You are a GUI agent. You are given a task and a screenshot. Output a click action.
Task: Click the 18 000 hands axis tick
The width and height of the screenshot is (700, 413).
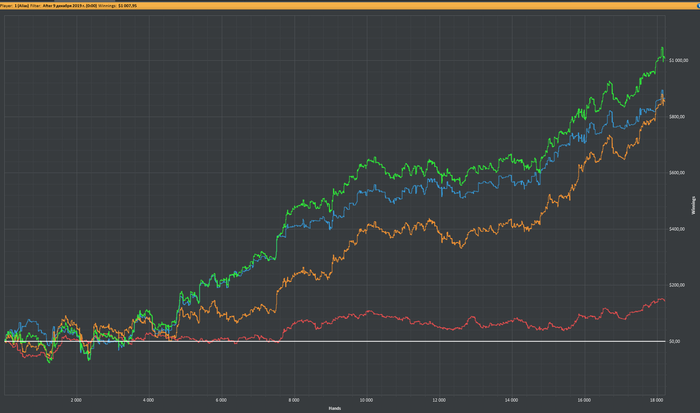(657, 400)
